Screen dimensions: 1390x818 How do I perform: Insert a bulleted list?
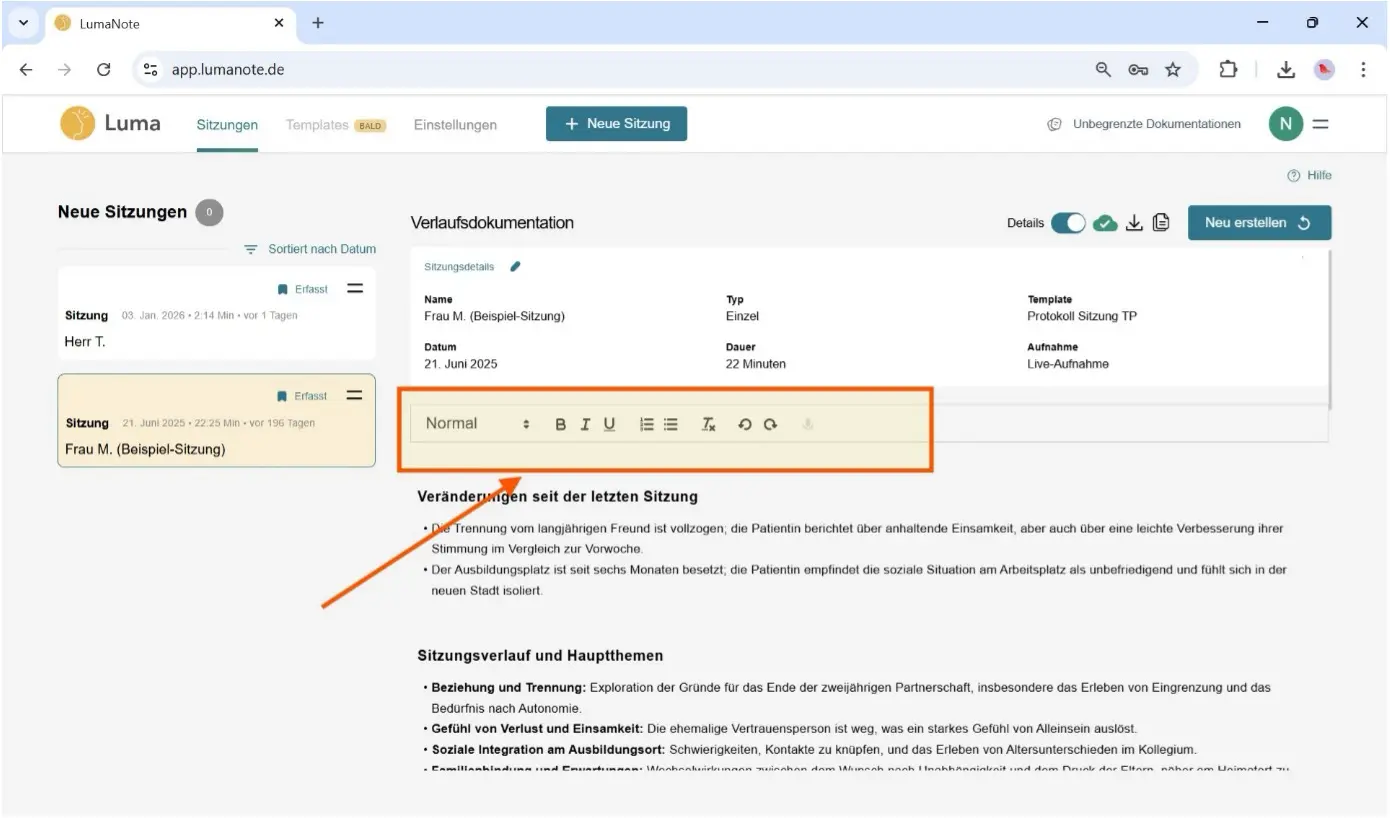pos(671,424)
